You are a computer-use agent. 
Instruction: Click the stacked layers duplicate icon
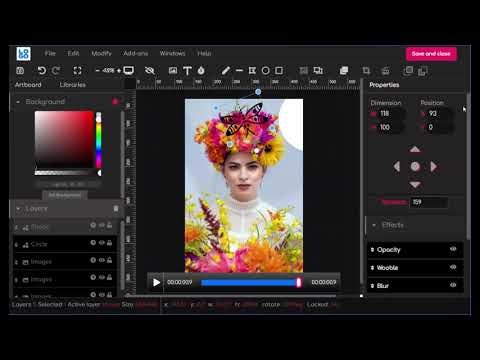(344, 70)
